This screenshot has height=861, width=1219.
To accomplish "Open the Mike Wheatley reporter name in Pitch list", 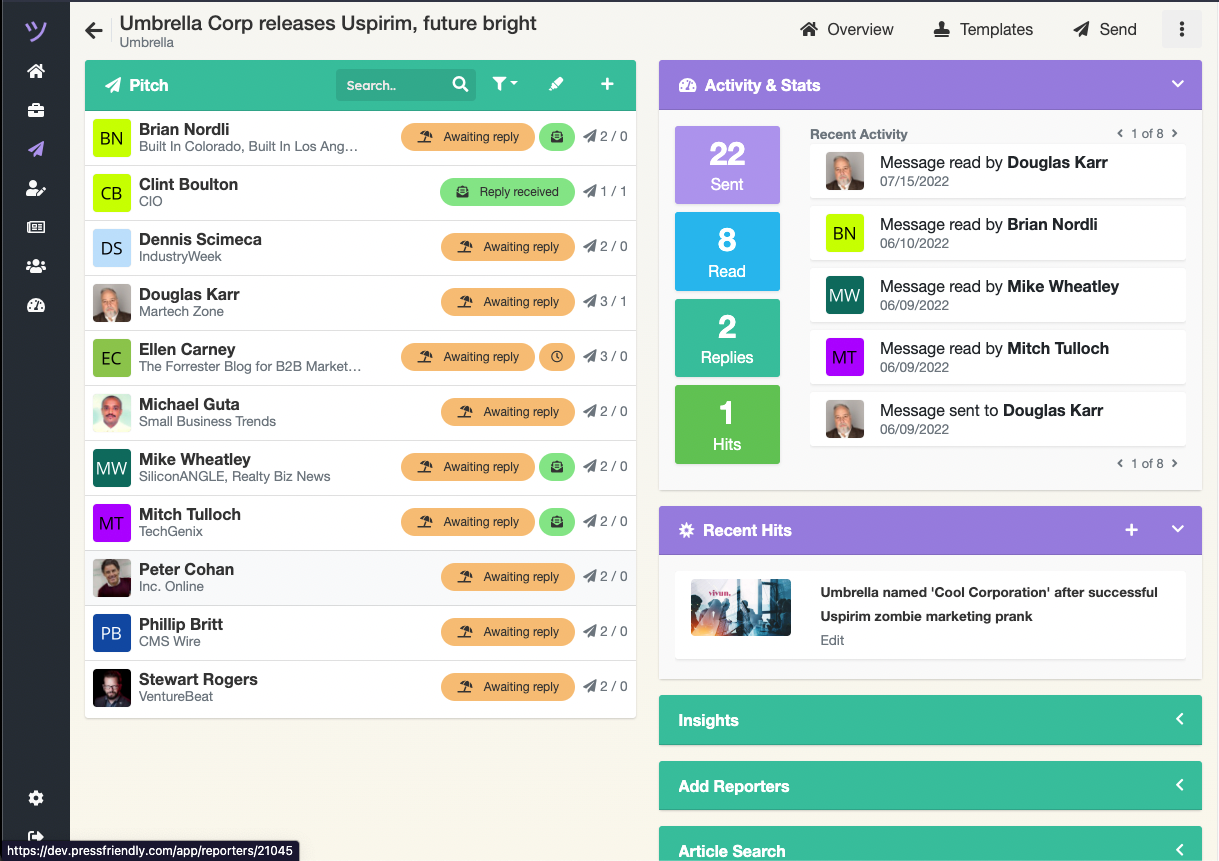I will pos(195,459).
